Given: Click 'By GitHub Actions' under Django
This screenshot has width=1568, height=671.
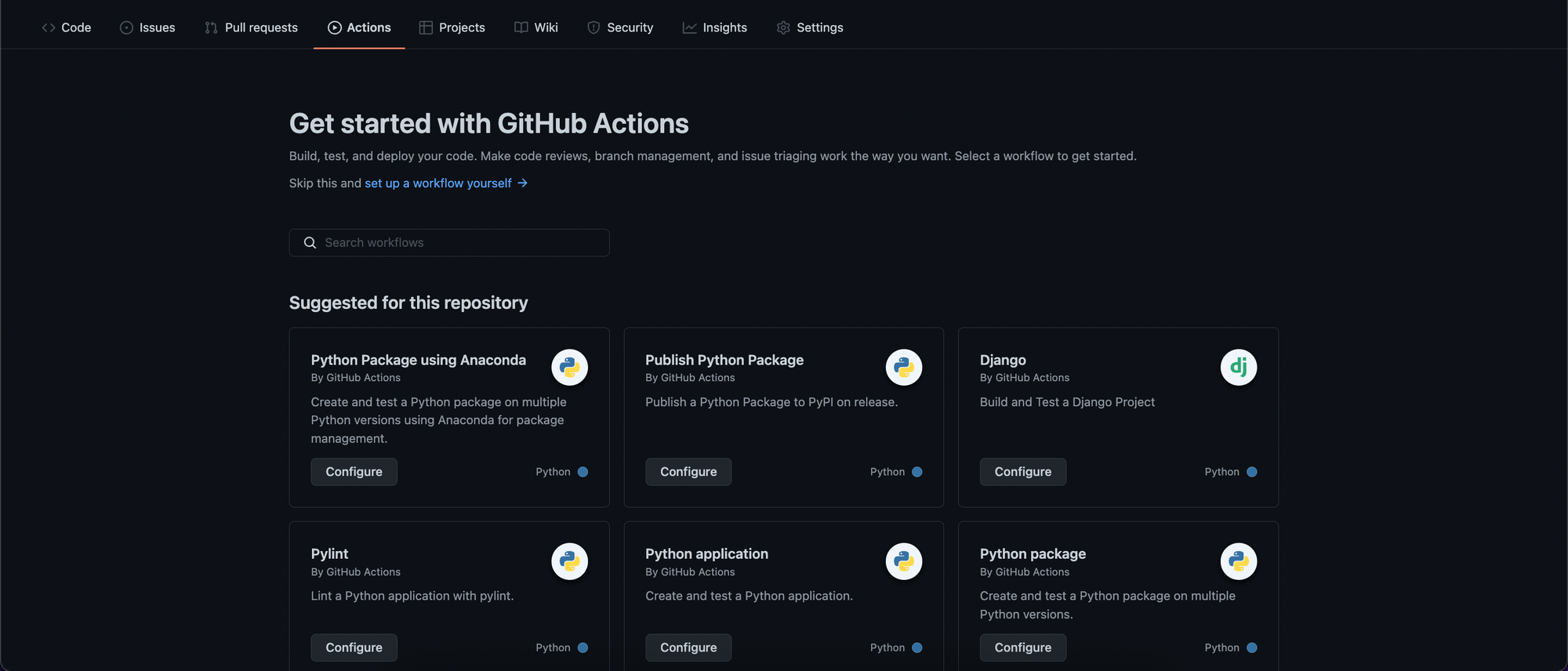Looking at the screenshot, I should pyautogui.click(x=1025, y=378).
